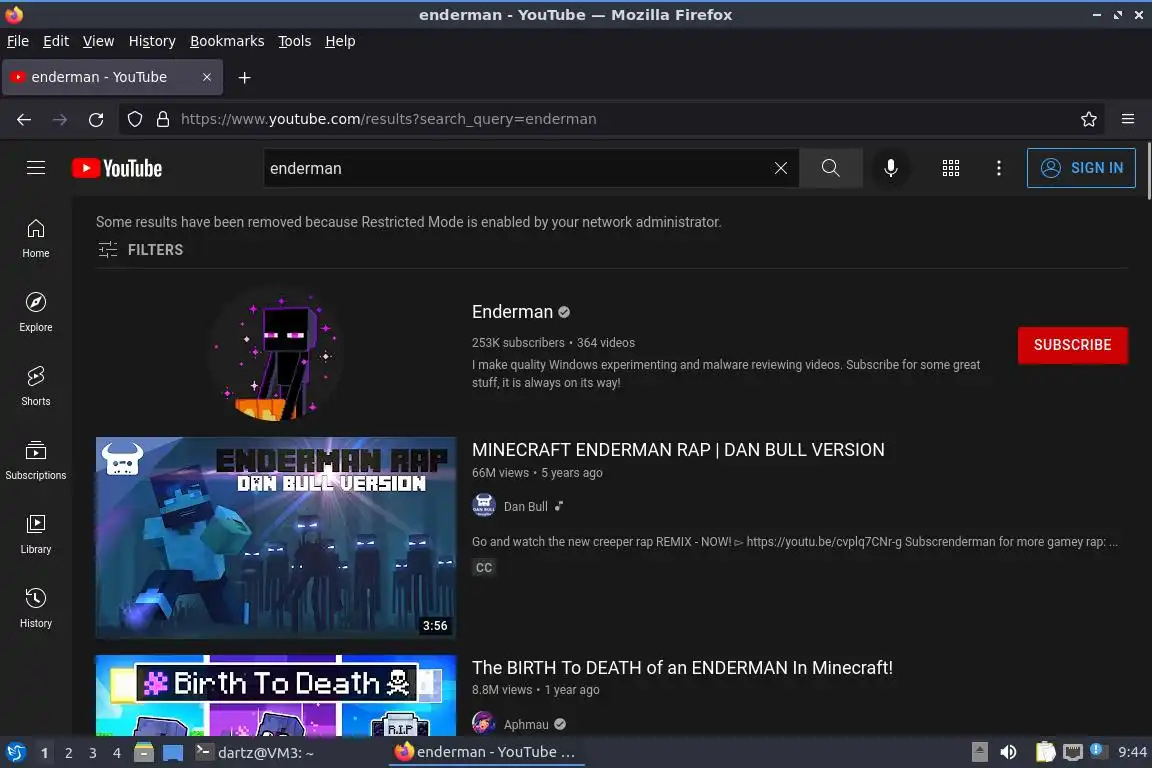The image size is (1152, 768).
Task: Click the Enderman channel avatar
Action: click(276, 354)
